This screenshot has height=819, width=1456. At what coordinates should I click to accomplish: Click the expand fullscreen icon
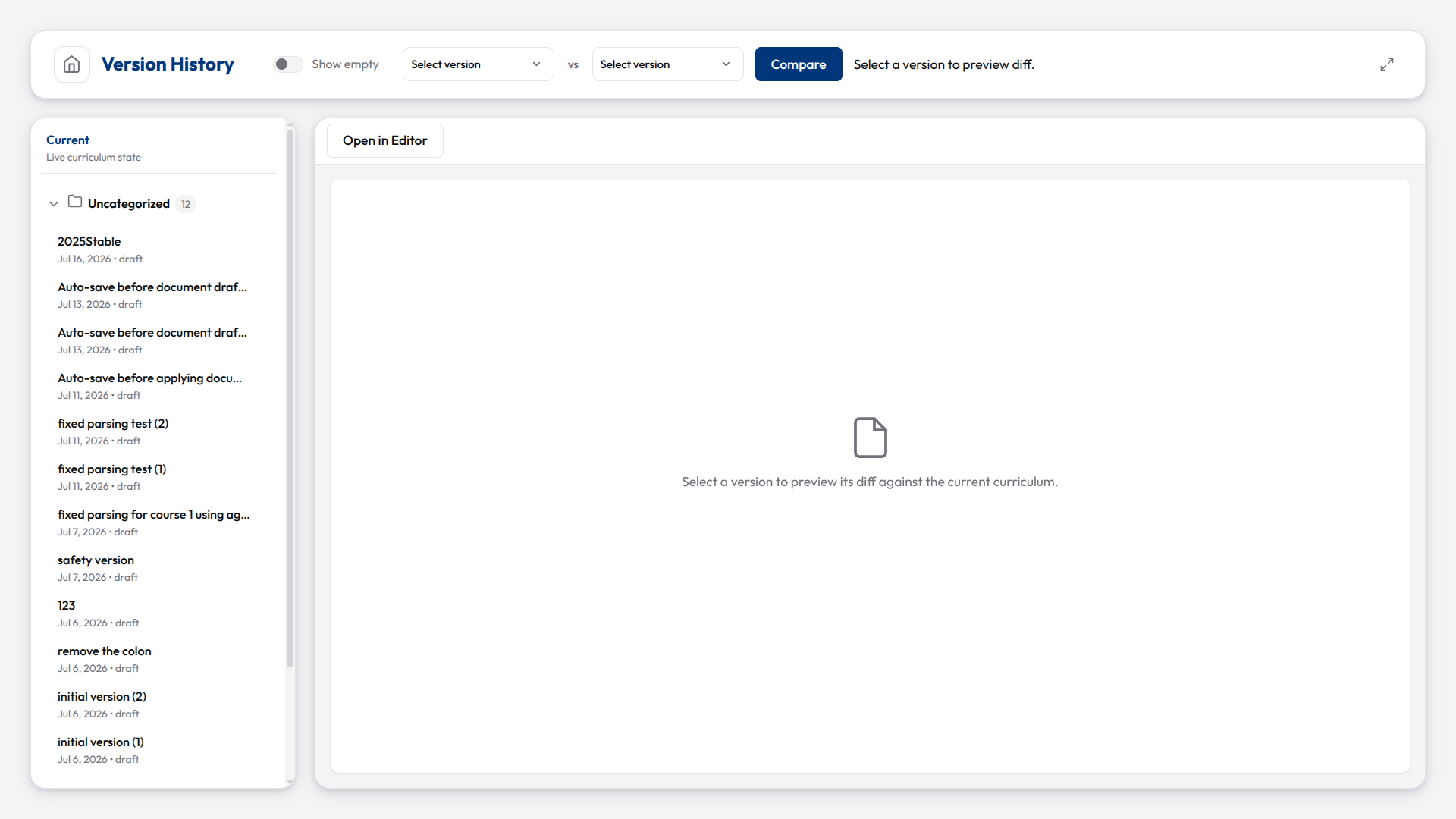(1387, 64)
